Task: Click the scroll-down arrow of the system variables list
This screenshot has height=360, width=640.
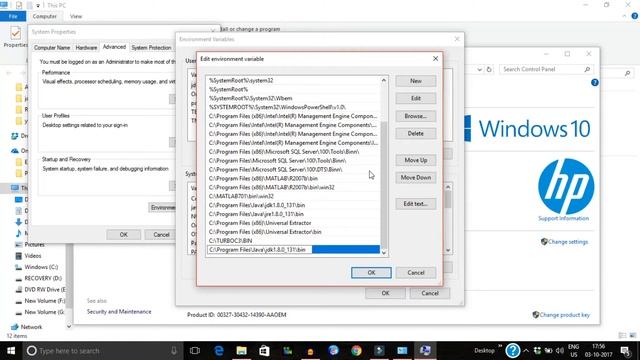Action: click(448, 250)
